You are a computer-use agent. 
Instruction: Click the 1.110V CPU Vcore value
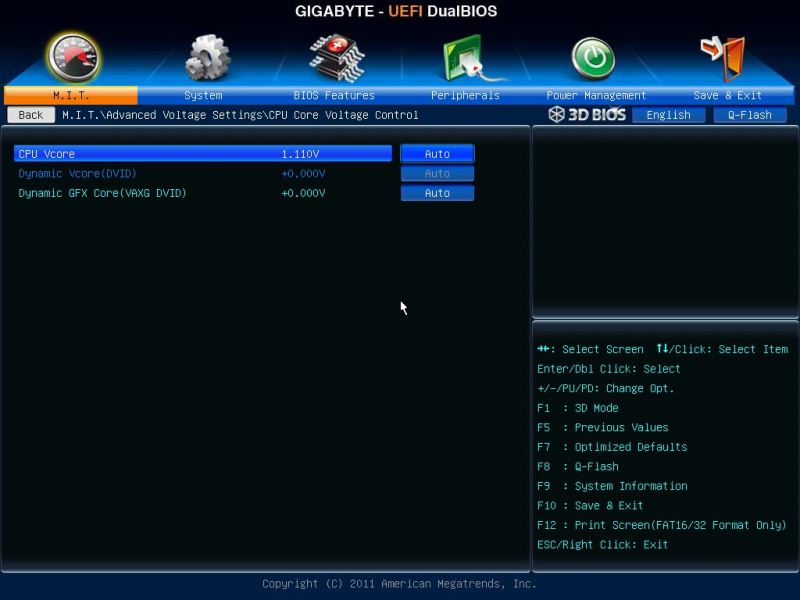tap(300, 154)
